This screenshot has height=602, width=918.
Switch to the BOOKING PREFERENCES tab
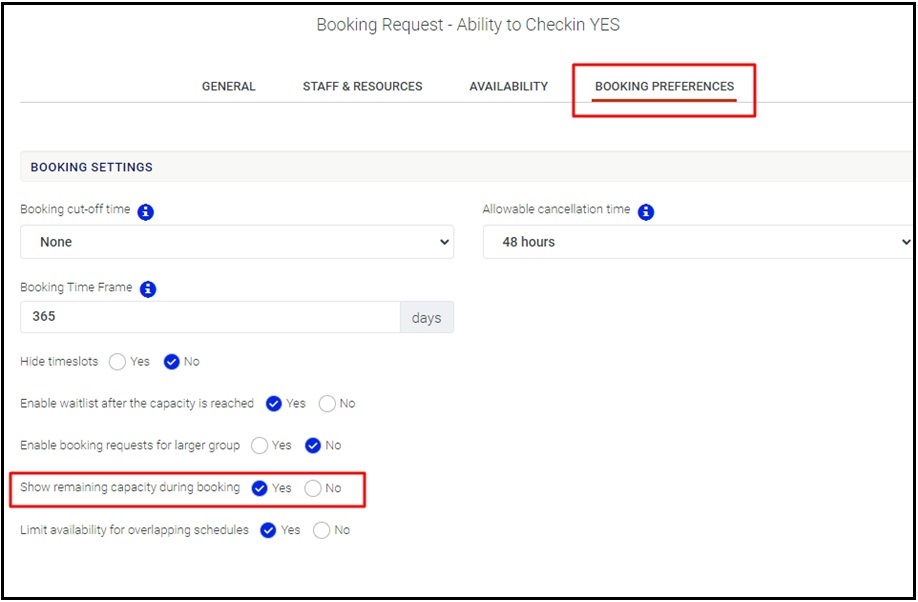pyautogui.click(x=663, y=86)
